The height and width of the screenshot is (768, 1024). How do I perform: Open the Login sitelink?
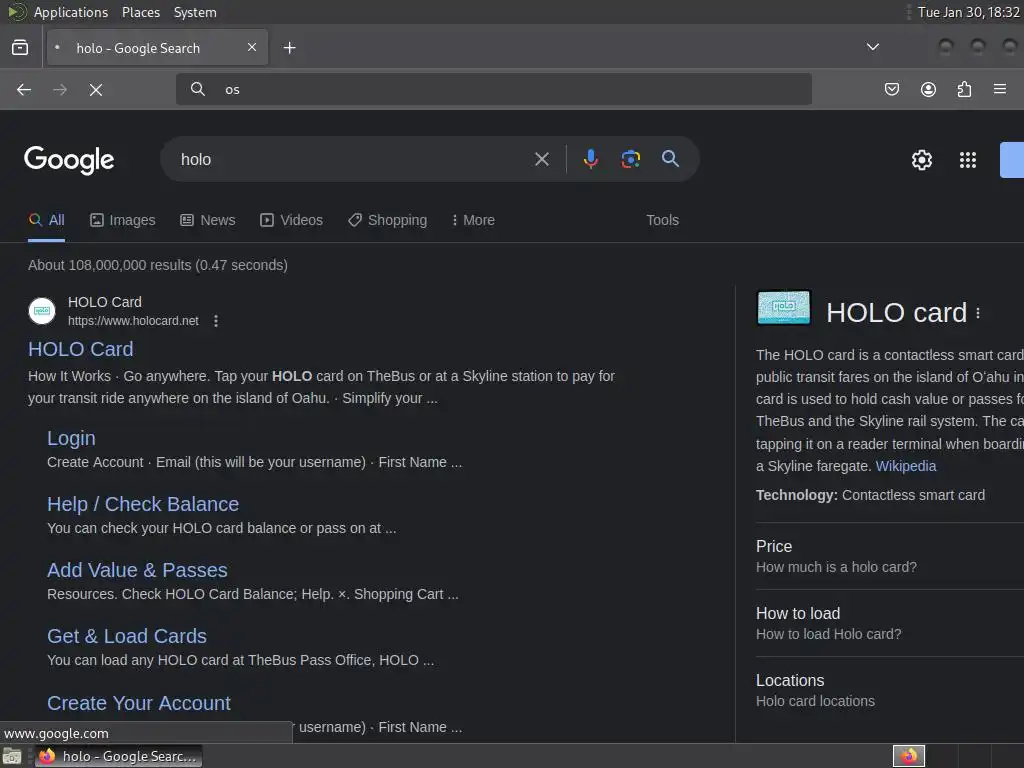[71, 438]
